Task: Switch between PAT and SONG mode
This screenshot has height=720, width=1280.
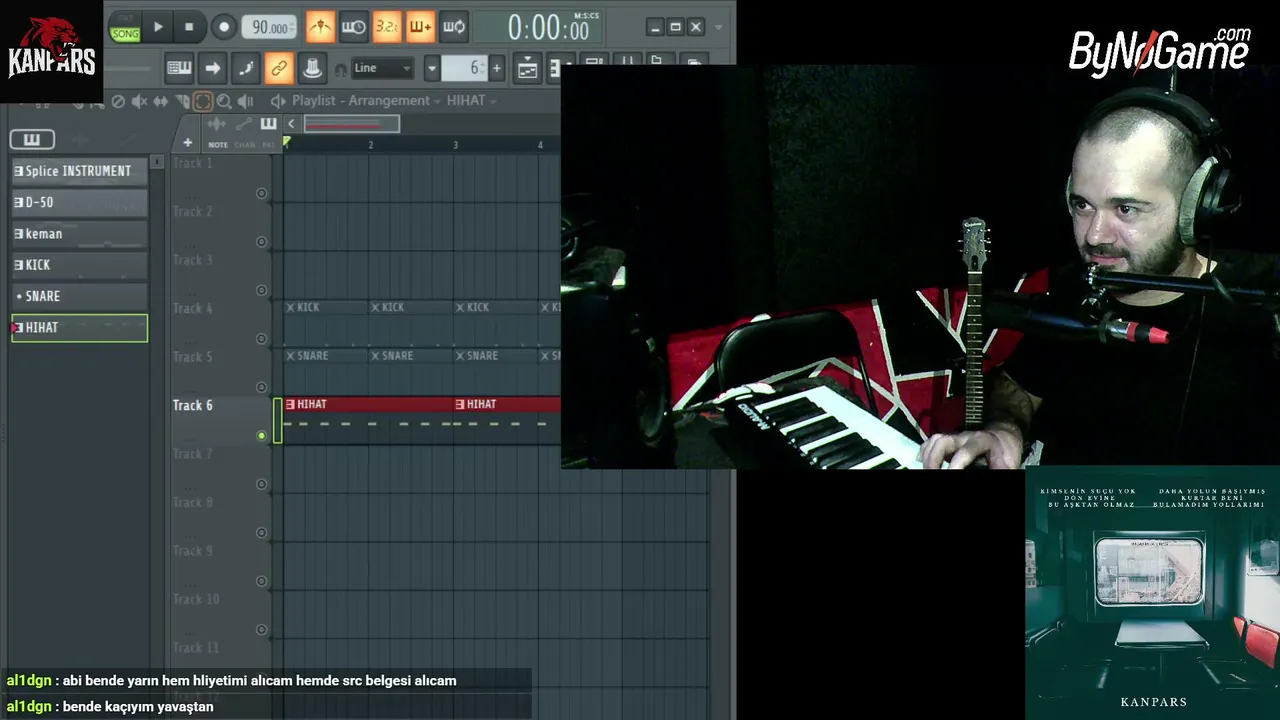Action: [125, 28]
